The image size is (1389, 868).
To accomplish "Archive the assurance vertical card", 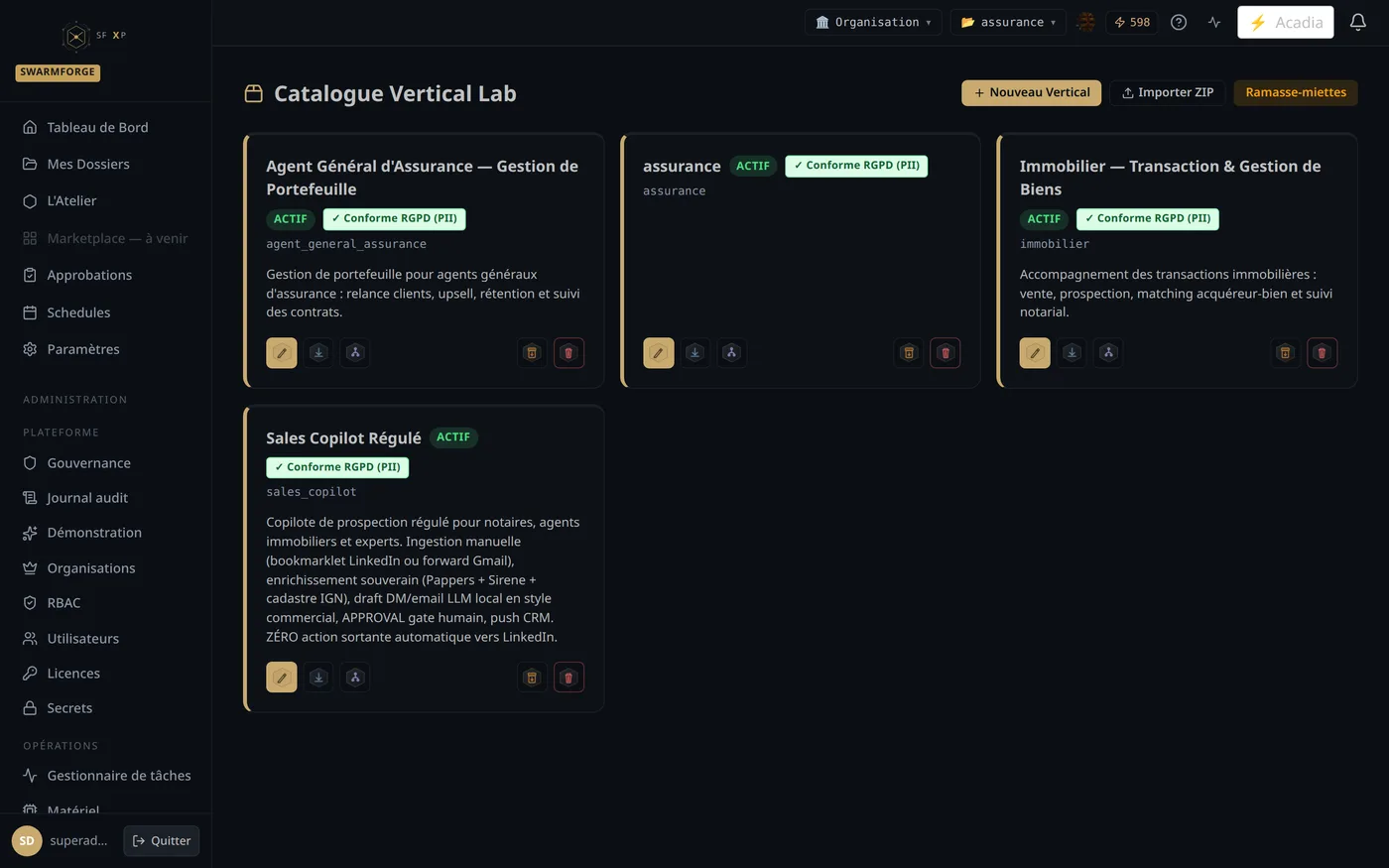I will coord(909,353).
